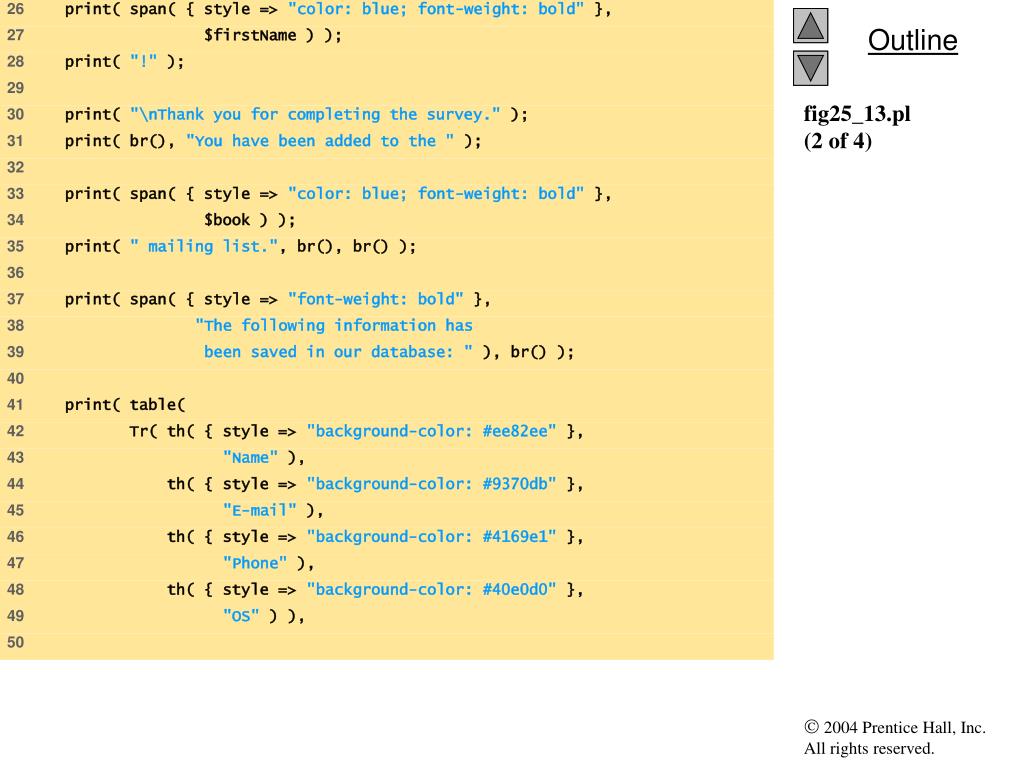Click the #4169e1 color value
Image resolution: width=1024 pixels, height=768 pixels.
[x=515, y=537]
